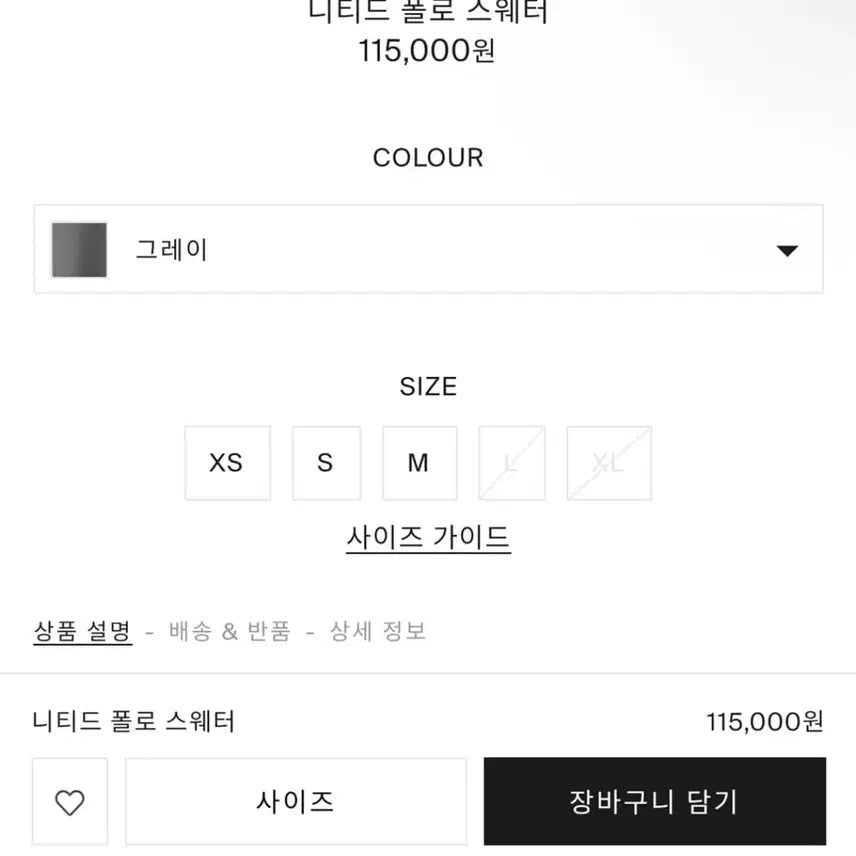Click the 니티드 폴로 스웨터 title at top
Screen dimensions: 856x856
tap(428, 13)
